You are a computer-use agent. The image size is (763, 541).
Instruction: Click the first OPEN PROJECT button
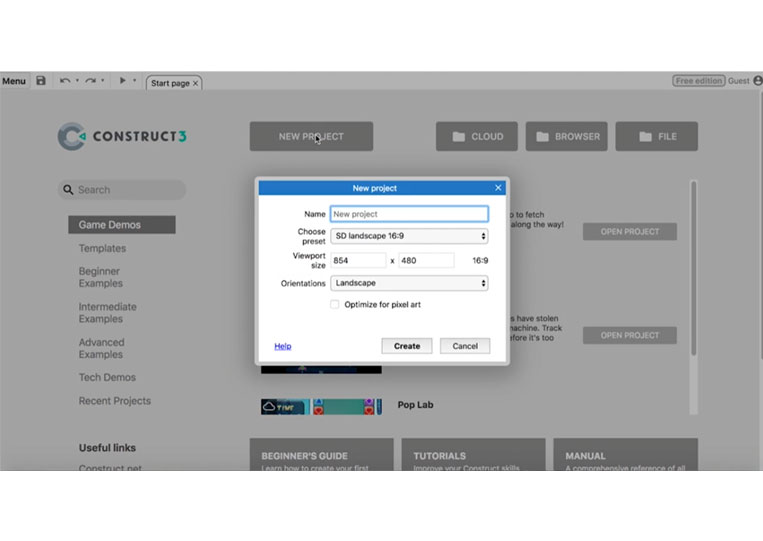[x=630, y=232]
